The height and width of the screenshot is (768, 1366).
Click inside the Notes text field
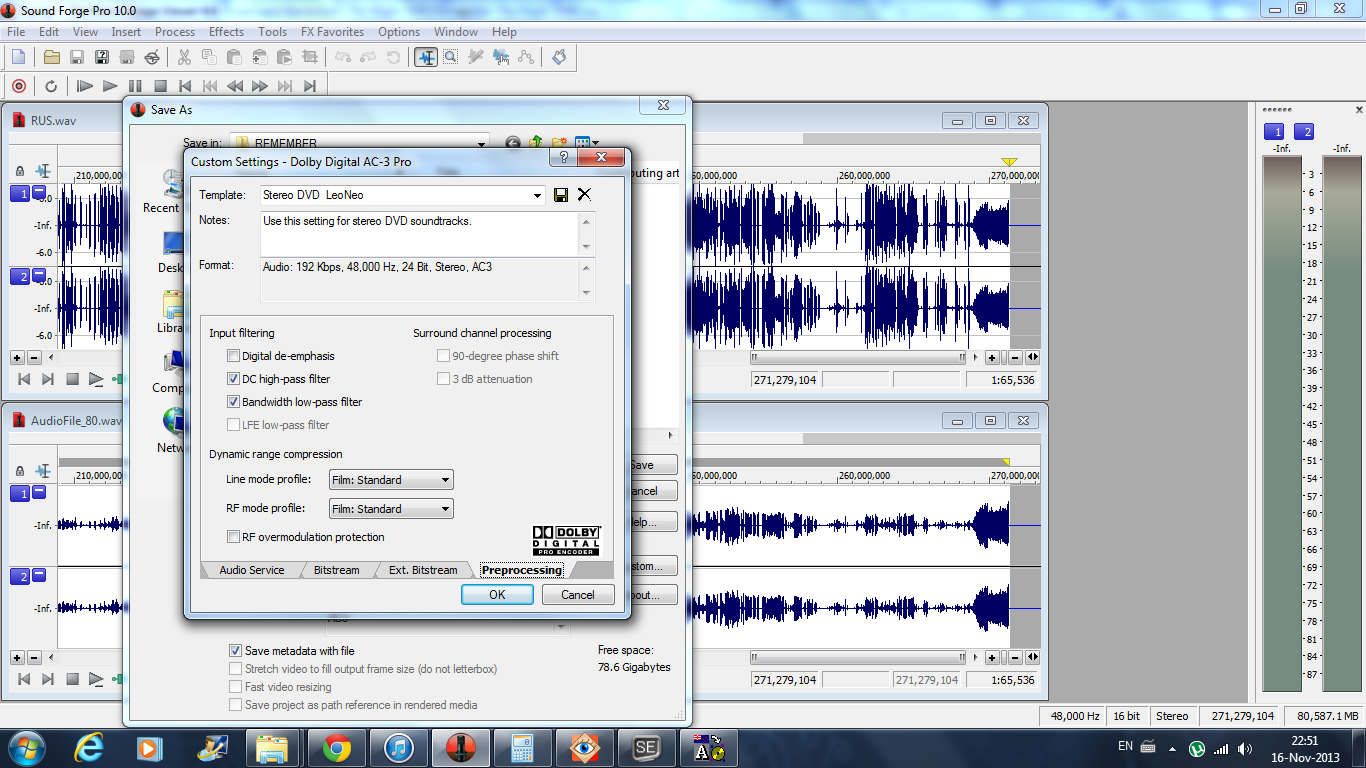coord(420,234)
